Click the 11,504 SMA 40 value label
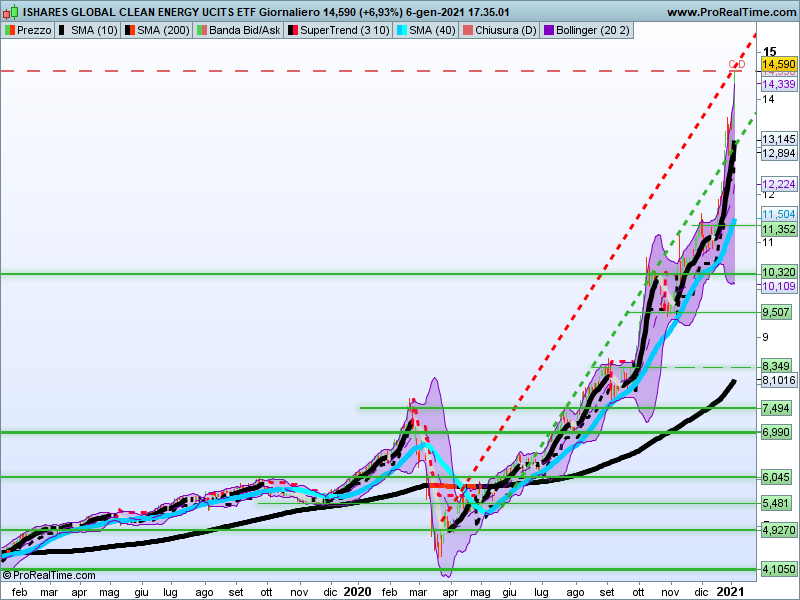Viewport: 800px width, 600px height. (x=779, y=214)
